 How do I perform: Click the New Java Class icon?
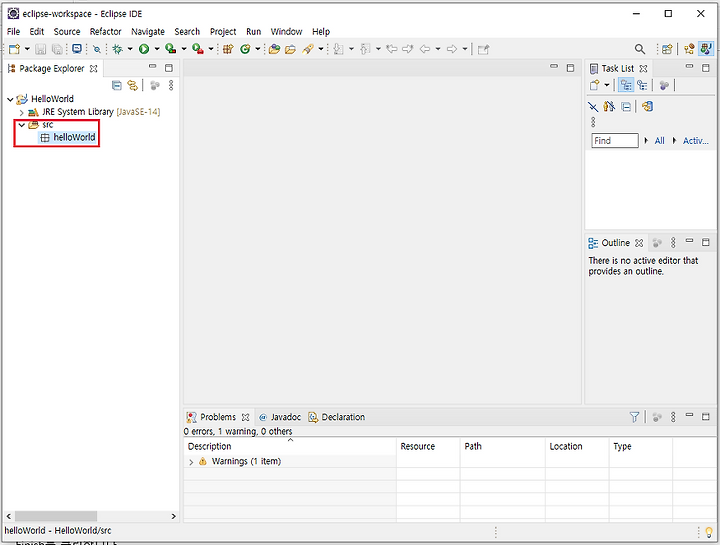click(245, 49)
